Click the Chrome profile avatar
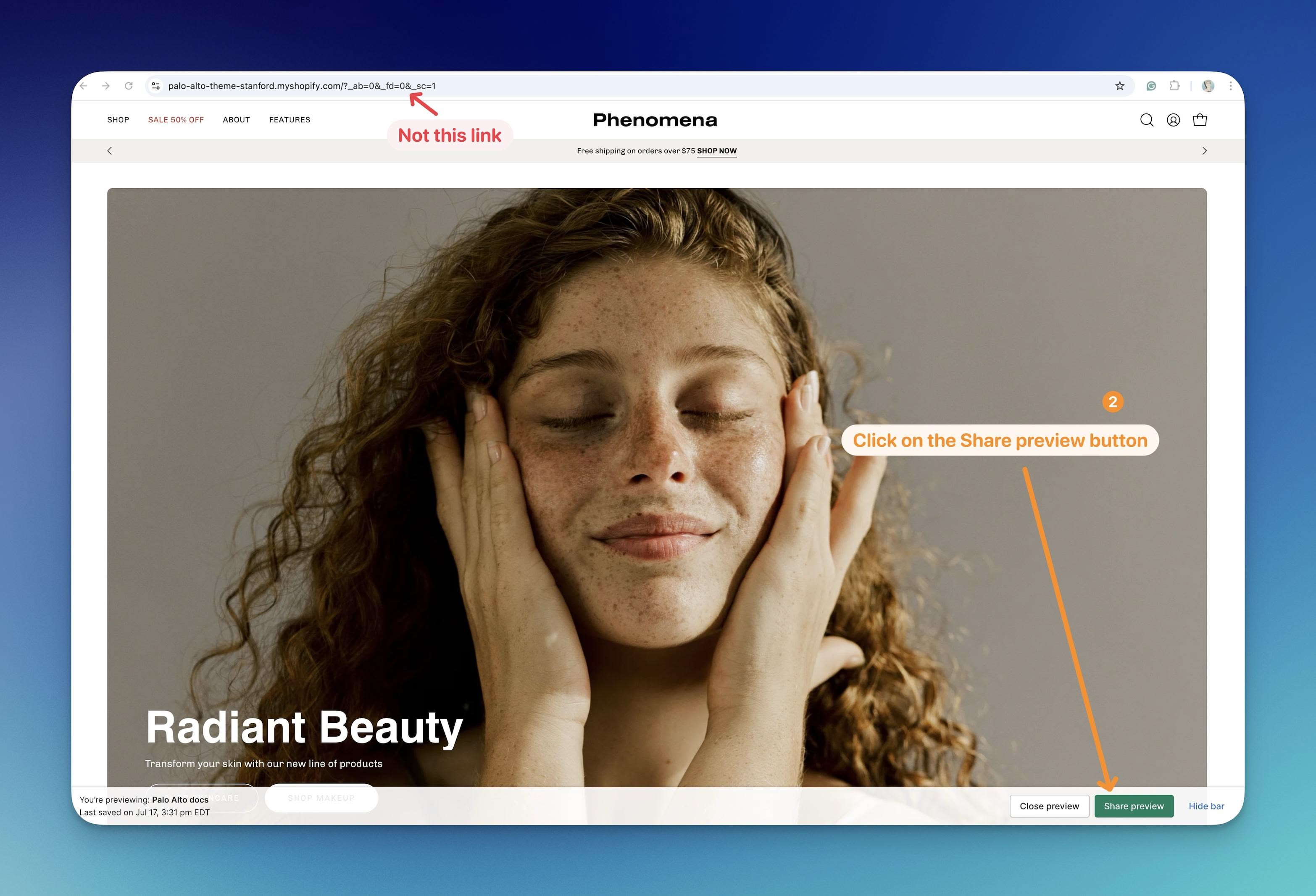 tap(1208, 86)
